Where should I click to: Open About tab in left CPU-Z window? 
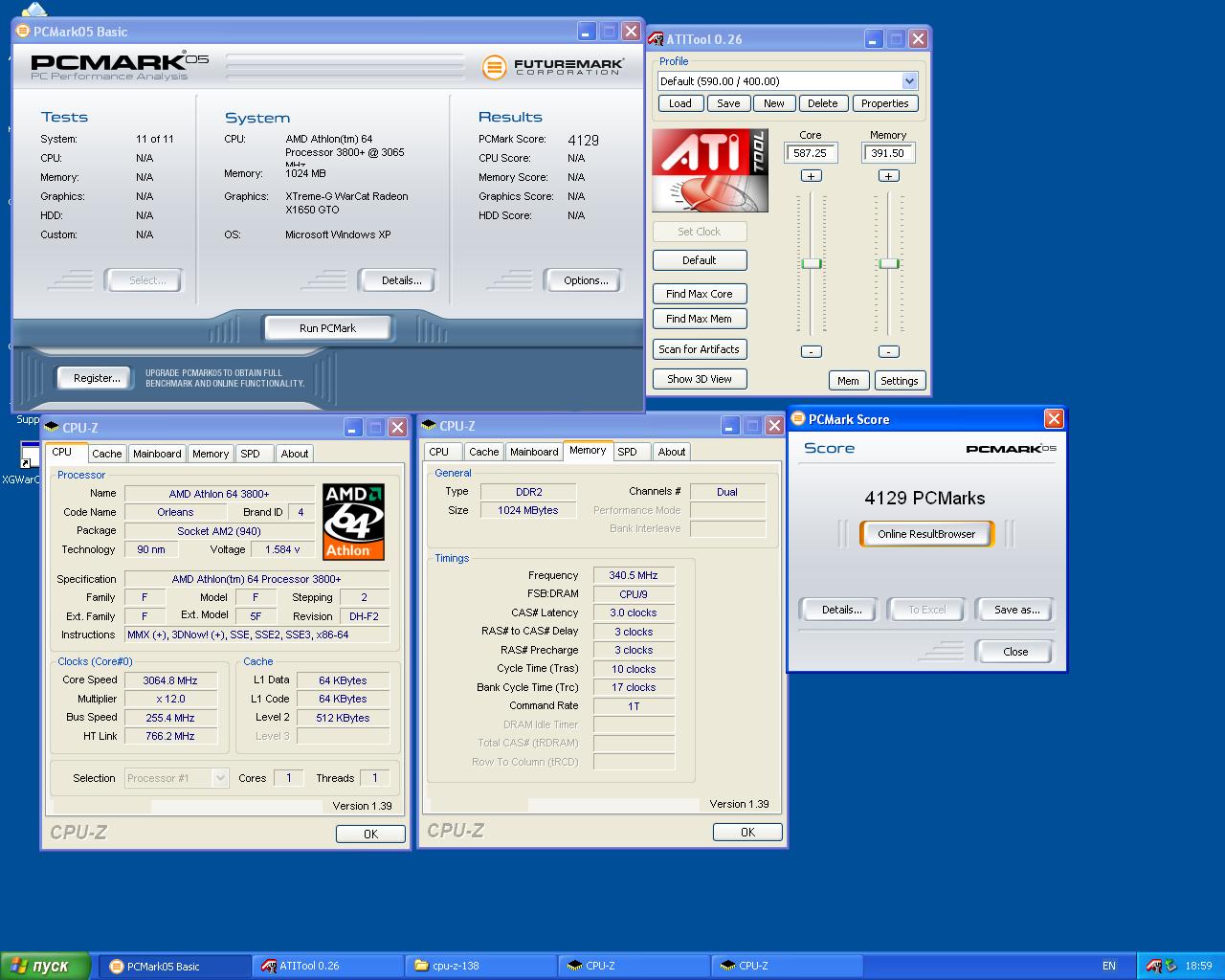pyautogui.click(x=295, y=454)
